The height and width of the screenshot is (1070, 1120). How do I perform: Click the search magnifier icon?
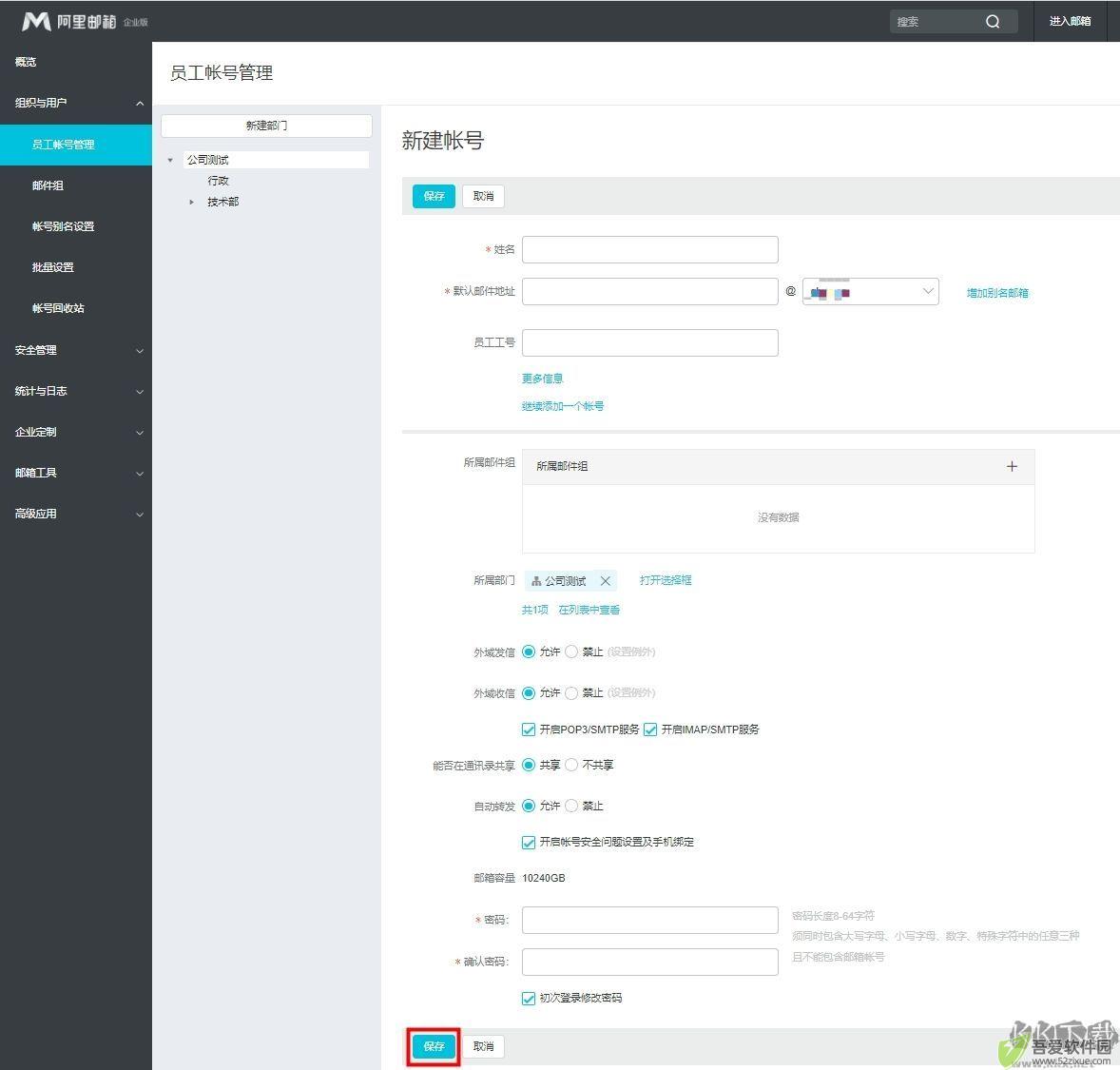[x=993, y=22]
